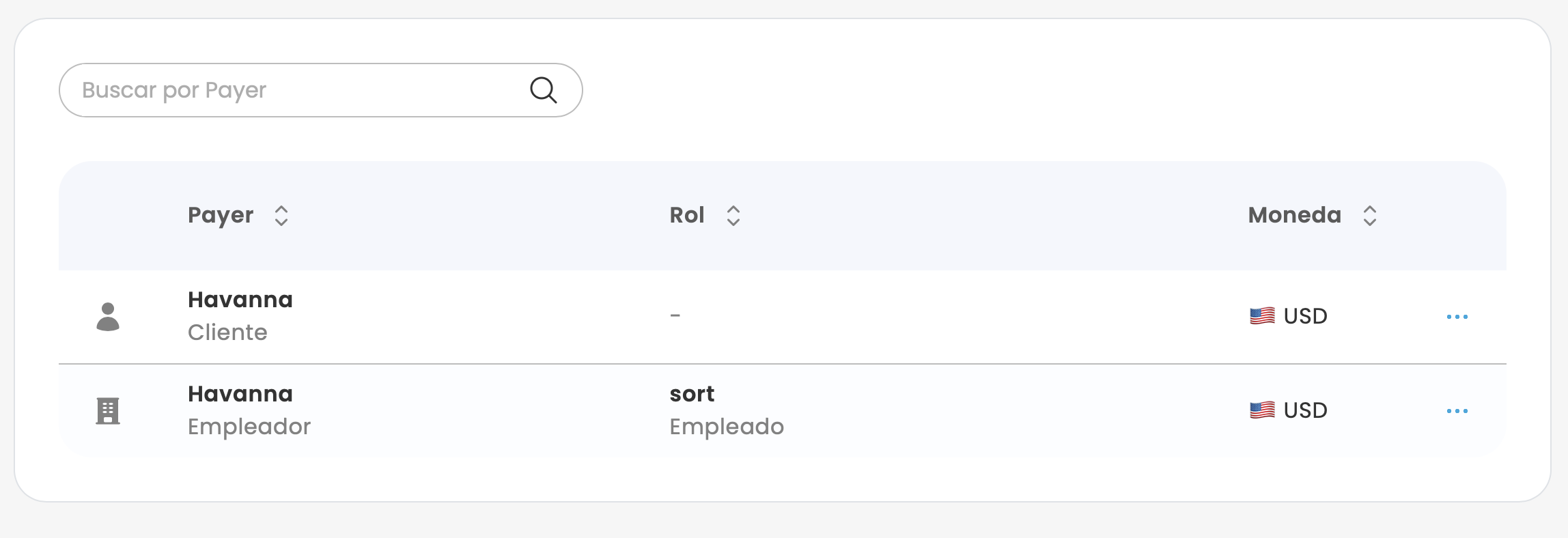Focus the Buscar por Payer search field
Image resolution: width=1568 pixels, height=538 pixels.
click(x=294, y=90)
